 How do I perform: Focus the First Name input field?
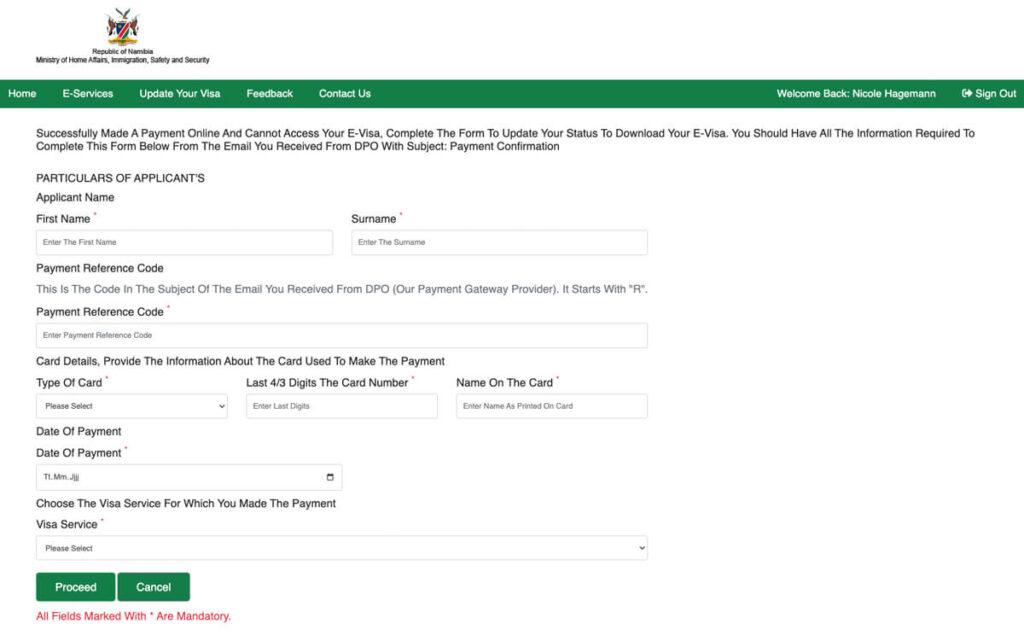click(x=184, y=242)
